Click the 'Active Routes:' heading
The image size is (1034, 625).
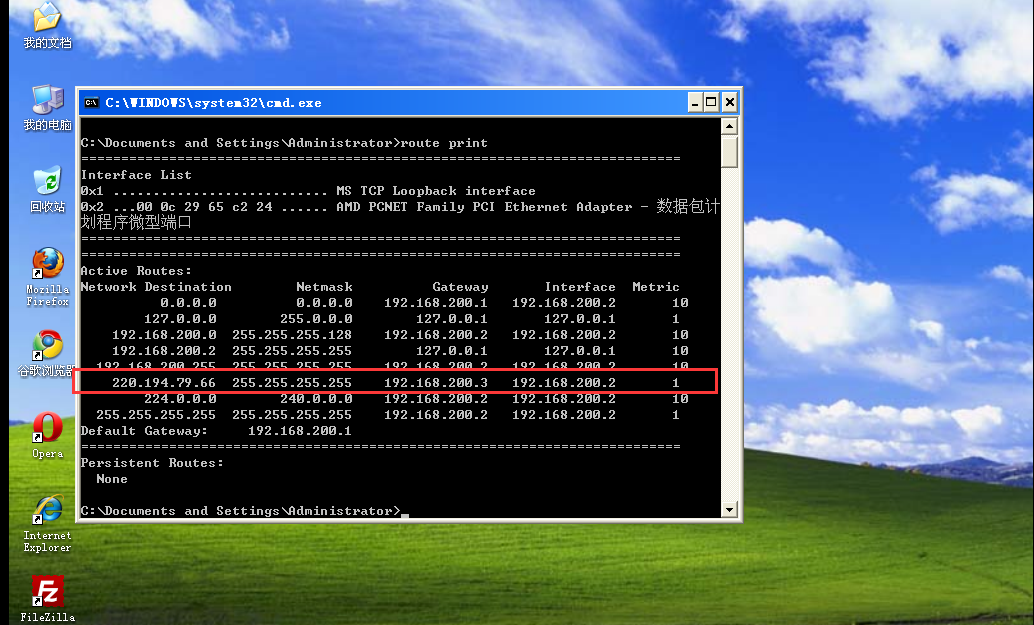(x=136, y=271)
